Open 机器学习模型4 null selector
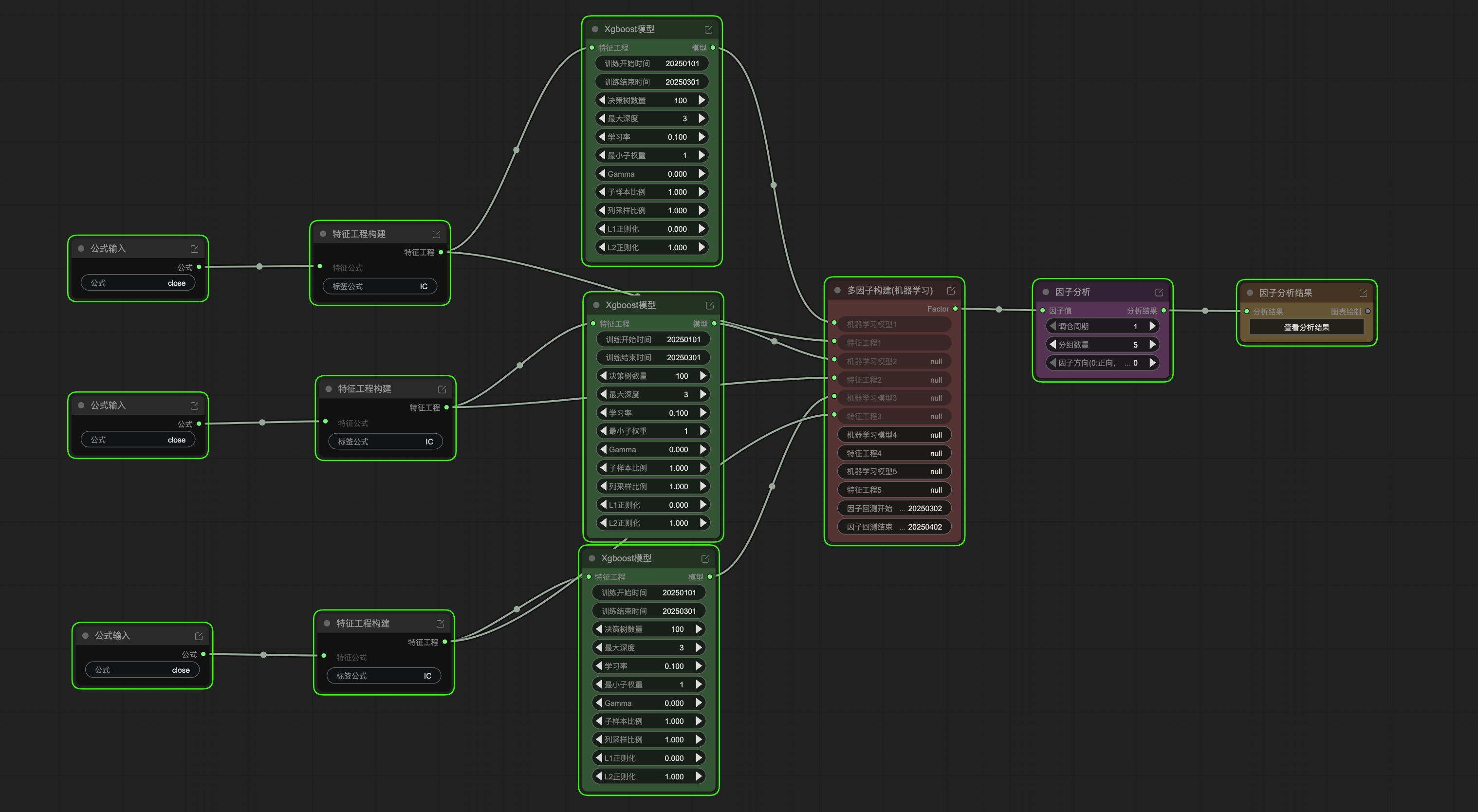 coord(894,435)
